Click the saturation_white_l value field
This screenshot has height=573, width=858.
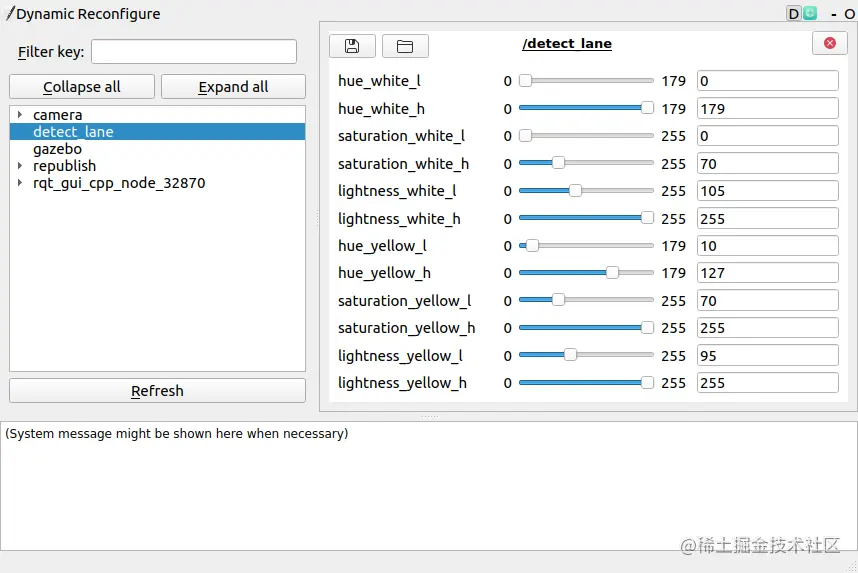coord(768,136)
